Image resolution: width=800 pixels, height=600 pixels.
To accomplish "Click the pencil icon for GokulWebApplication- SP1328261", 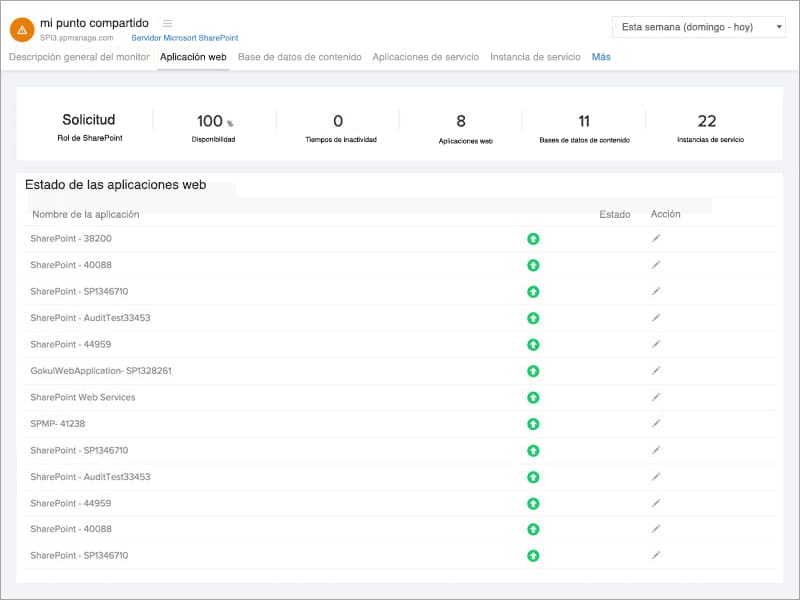I will (x=656, y=370).
